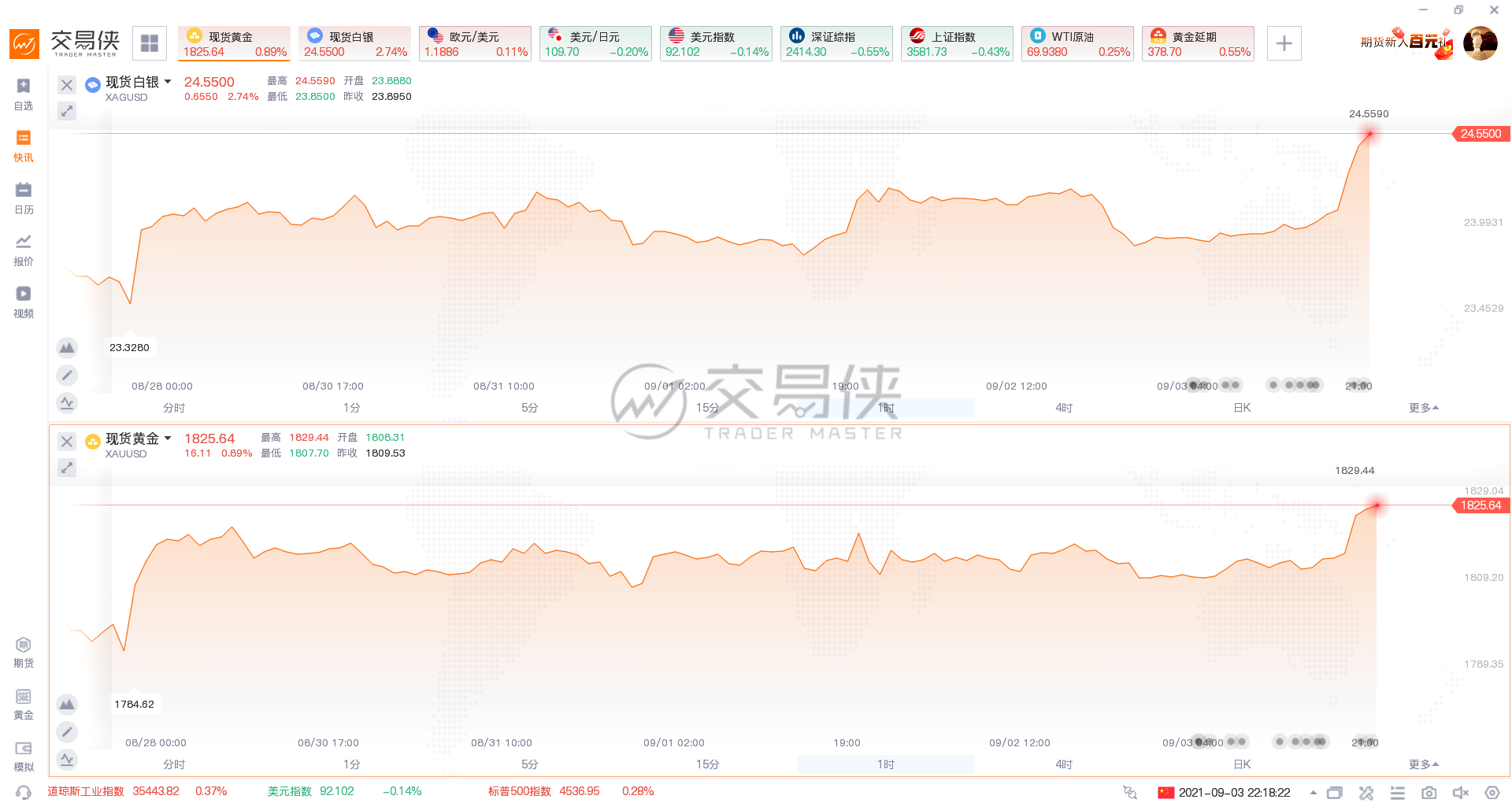Viewport: 1512px width, 803px height.
Task: Add a new quote with plus button
Action: pos(1284,43)
